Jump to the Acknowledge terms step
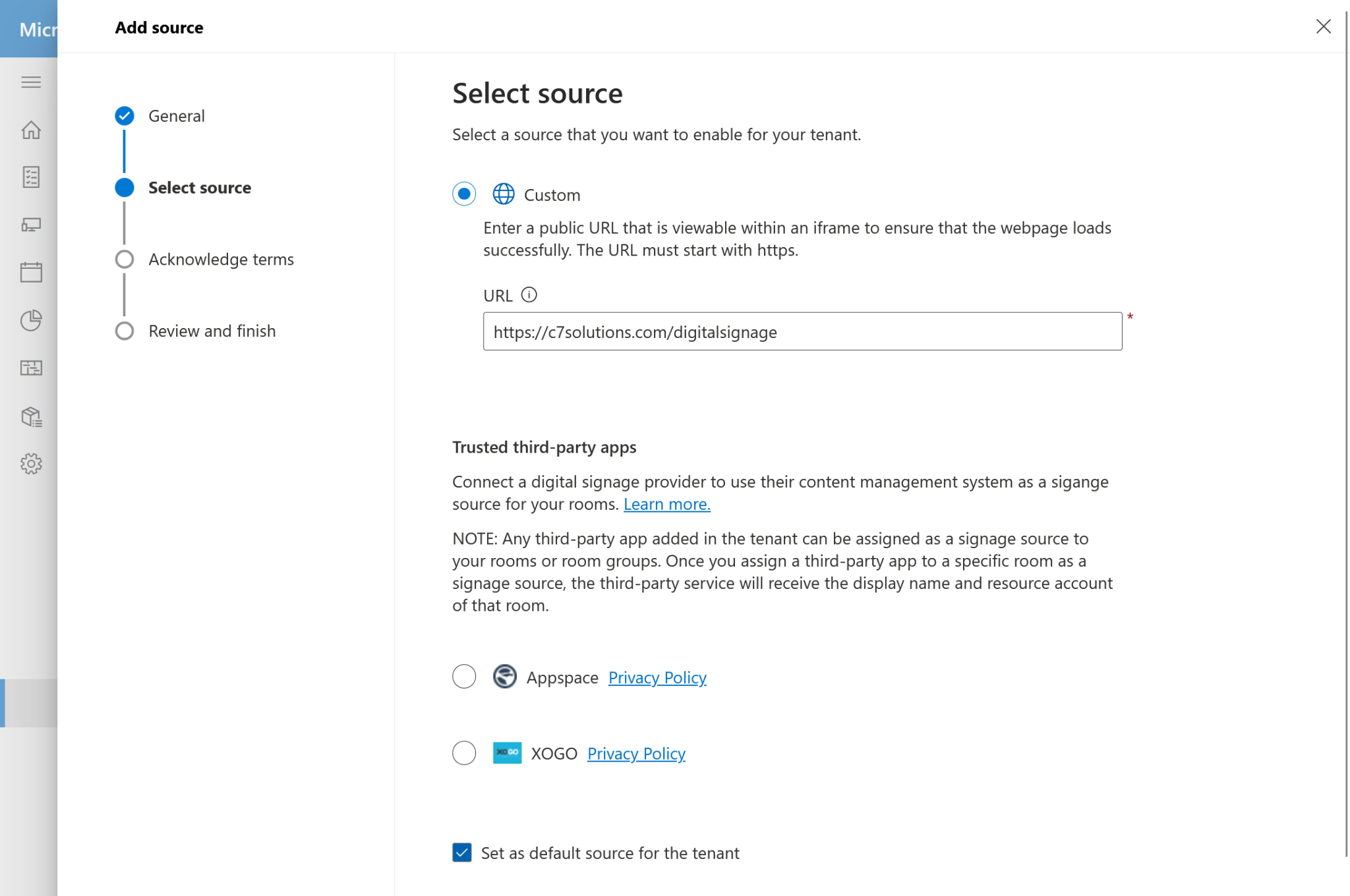The image size is (1350, 896). [x=221, y=260]
